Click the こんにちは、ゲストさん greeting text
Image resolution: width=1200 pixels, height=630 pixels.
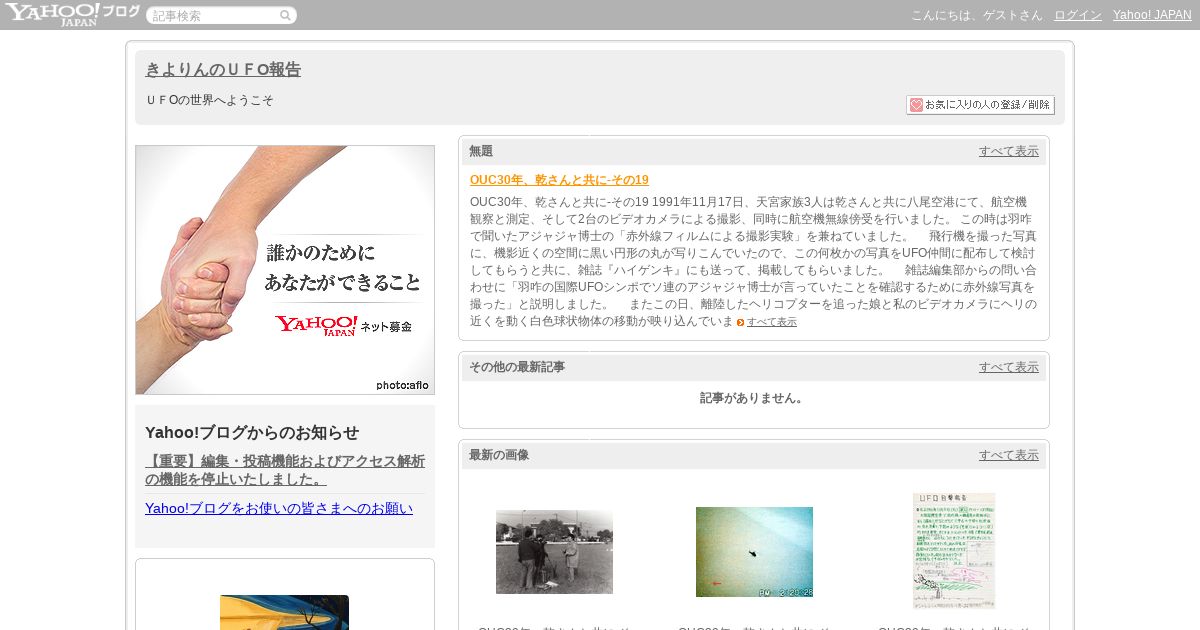tap(976, 15)
